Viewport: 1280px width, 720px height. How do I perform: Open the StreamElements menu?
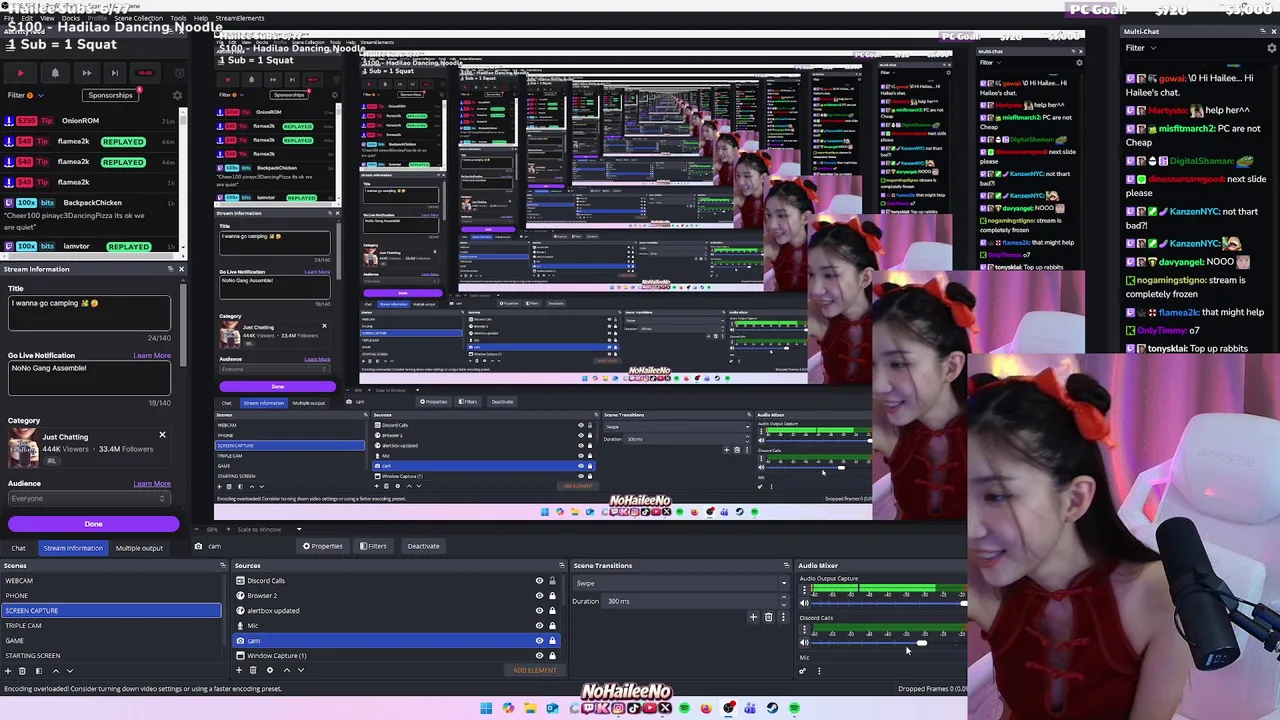pyautogui.click(x=240, y=18)
